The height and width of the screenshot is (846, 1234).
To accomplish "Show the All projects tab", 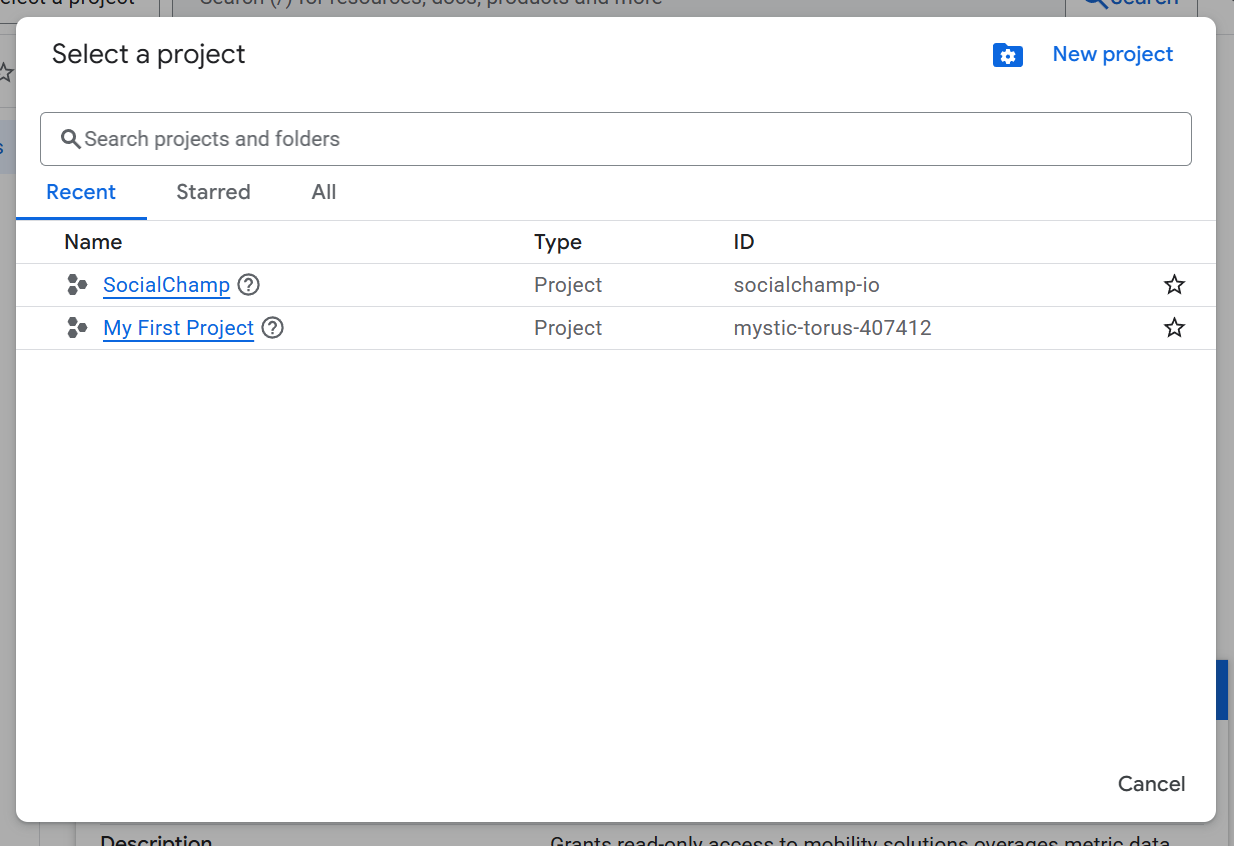I will (323, 192).
